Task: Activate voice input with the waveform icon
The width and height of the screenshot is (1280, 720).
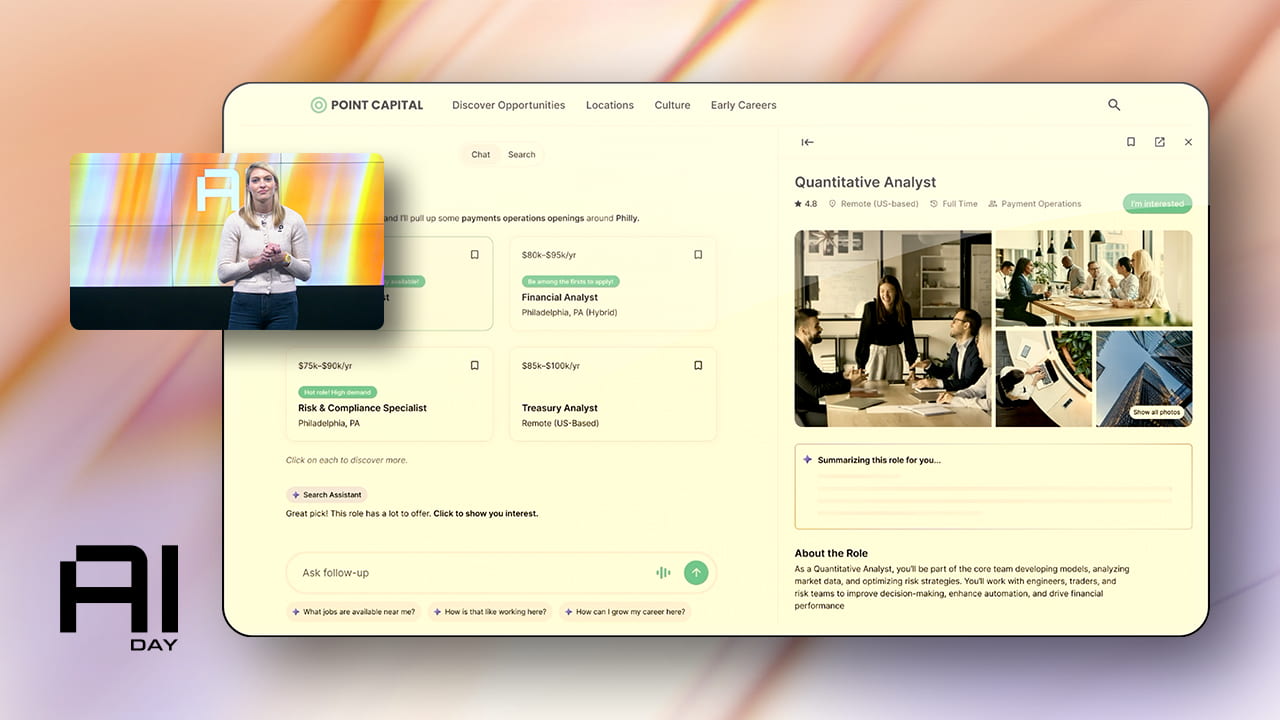Action: [x=663, y=572]
